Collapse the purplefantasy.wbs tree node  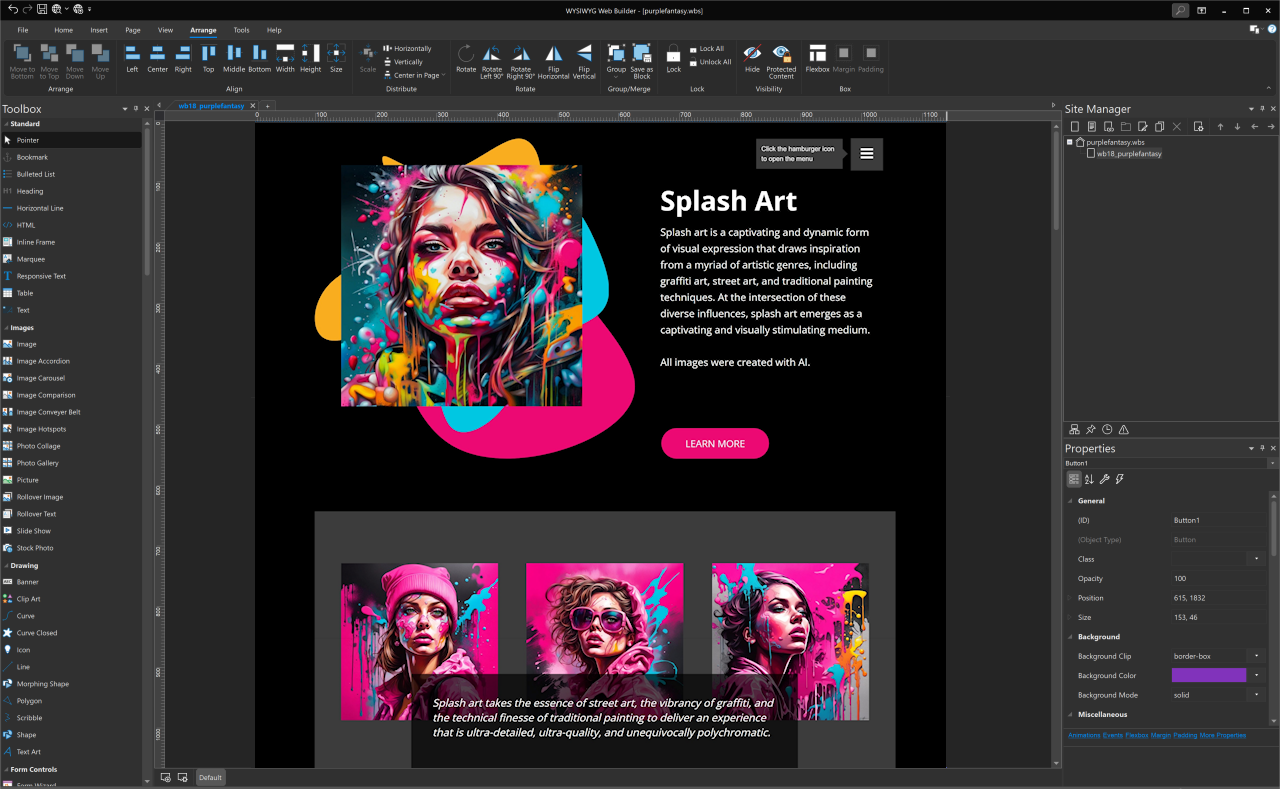click(x=1070, y=142)
